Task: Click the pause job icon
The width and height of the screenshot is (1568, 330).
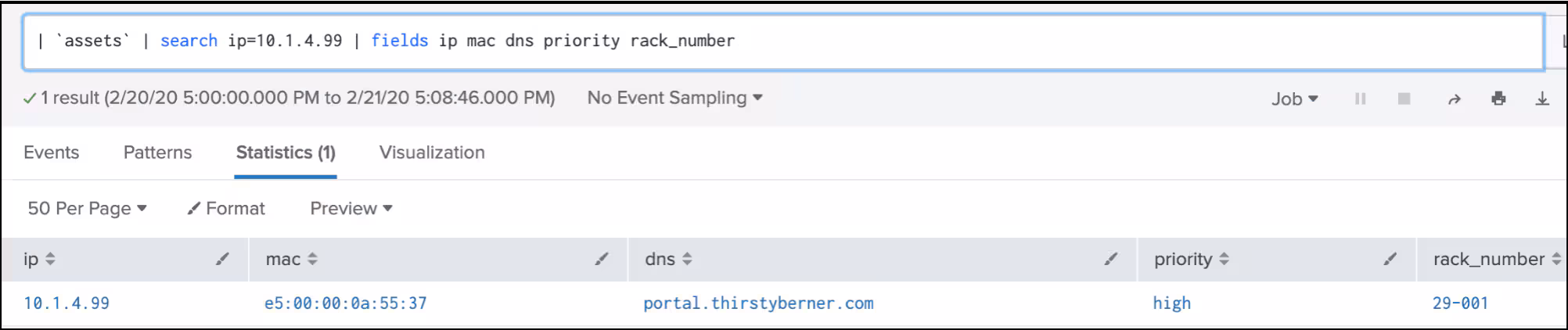Action: (1360, 99)
